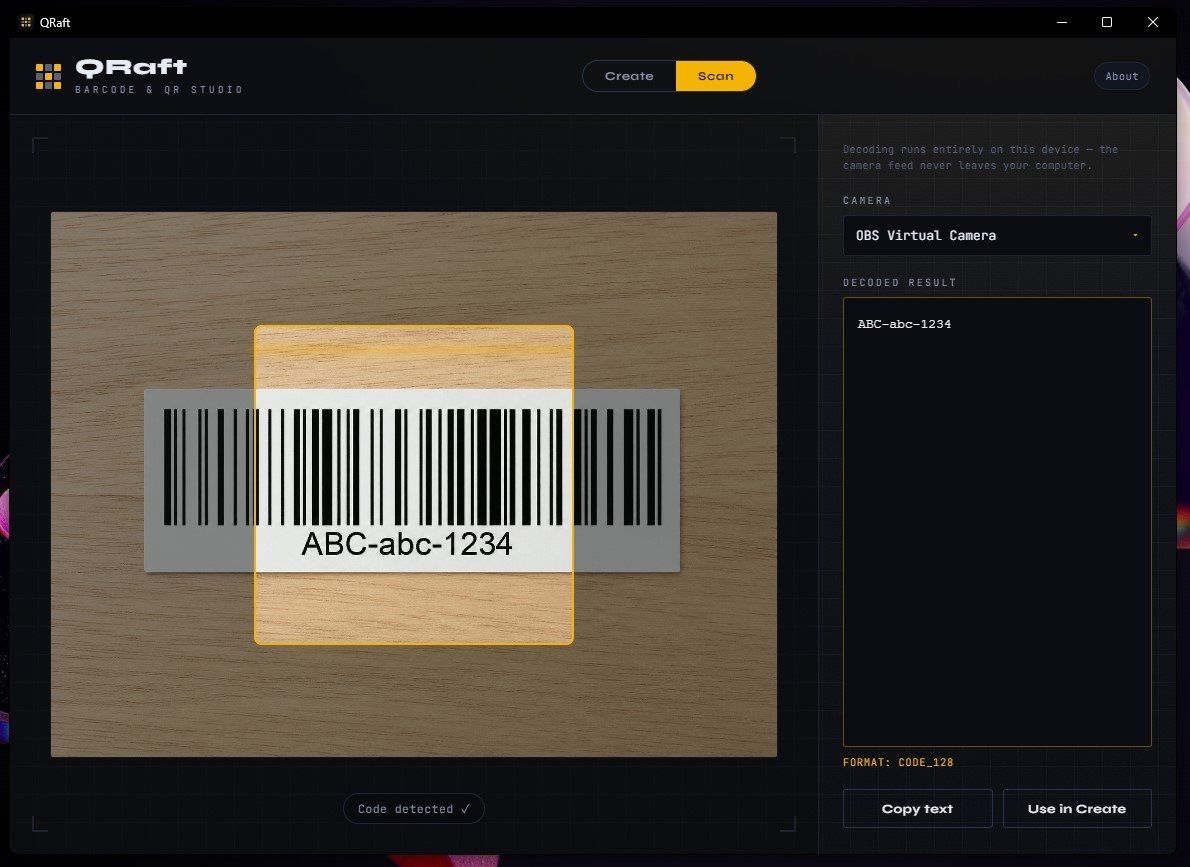1190x867 pixels.
Task: Click the decoded ABC-abc-1234 text
Action: point(904,324)
